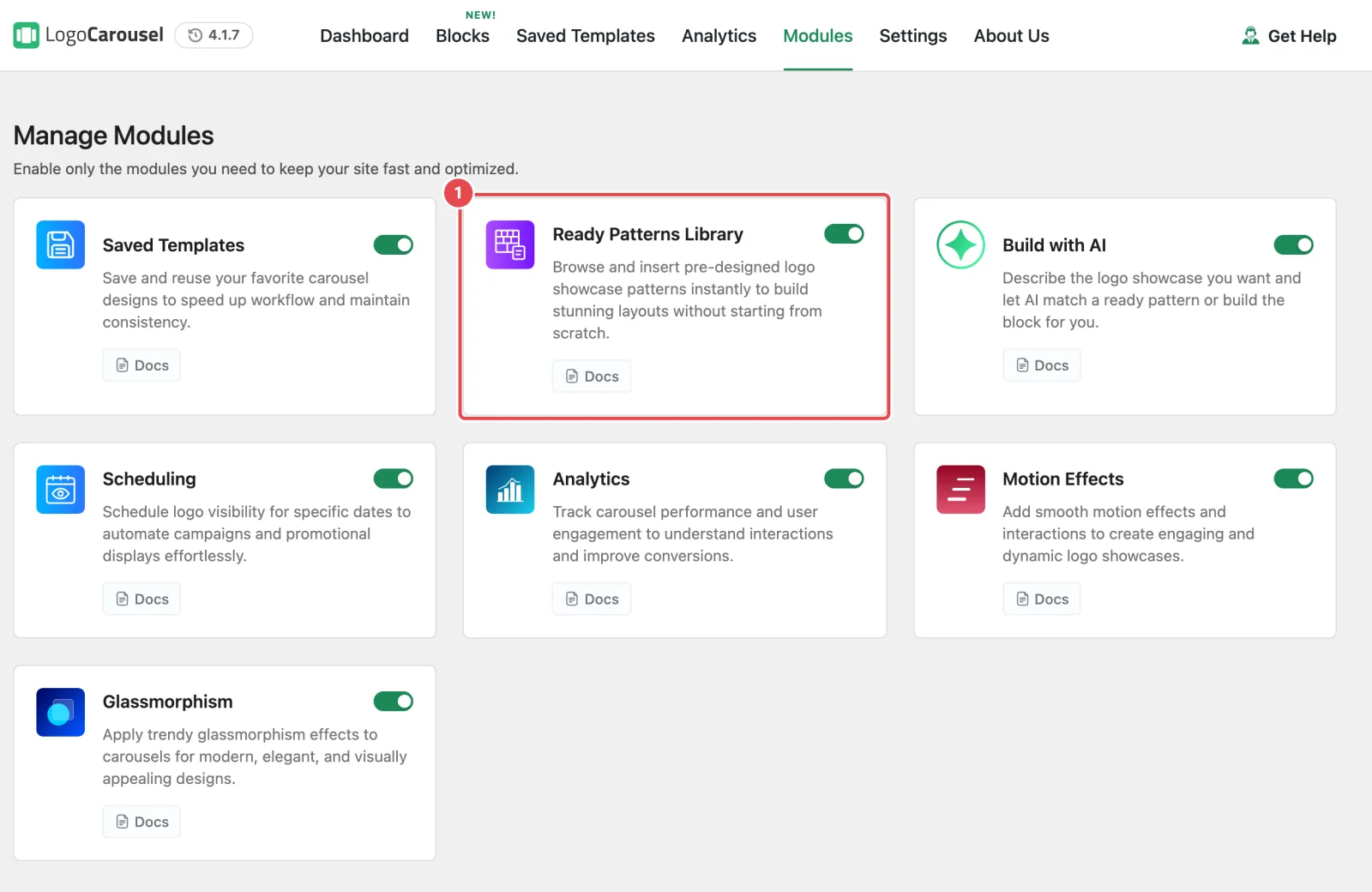This screenshot has height=892, width=1372.
Task: Click the Get Help link
Action: coord(1289,36)
